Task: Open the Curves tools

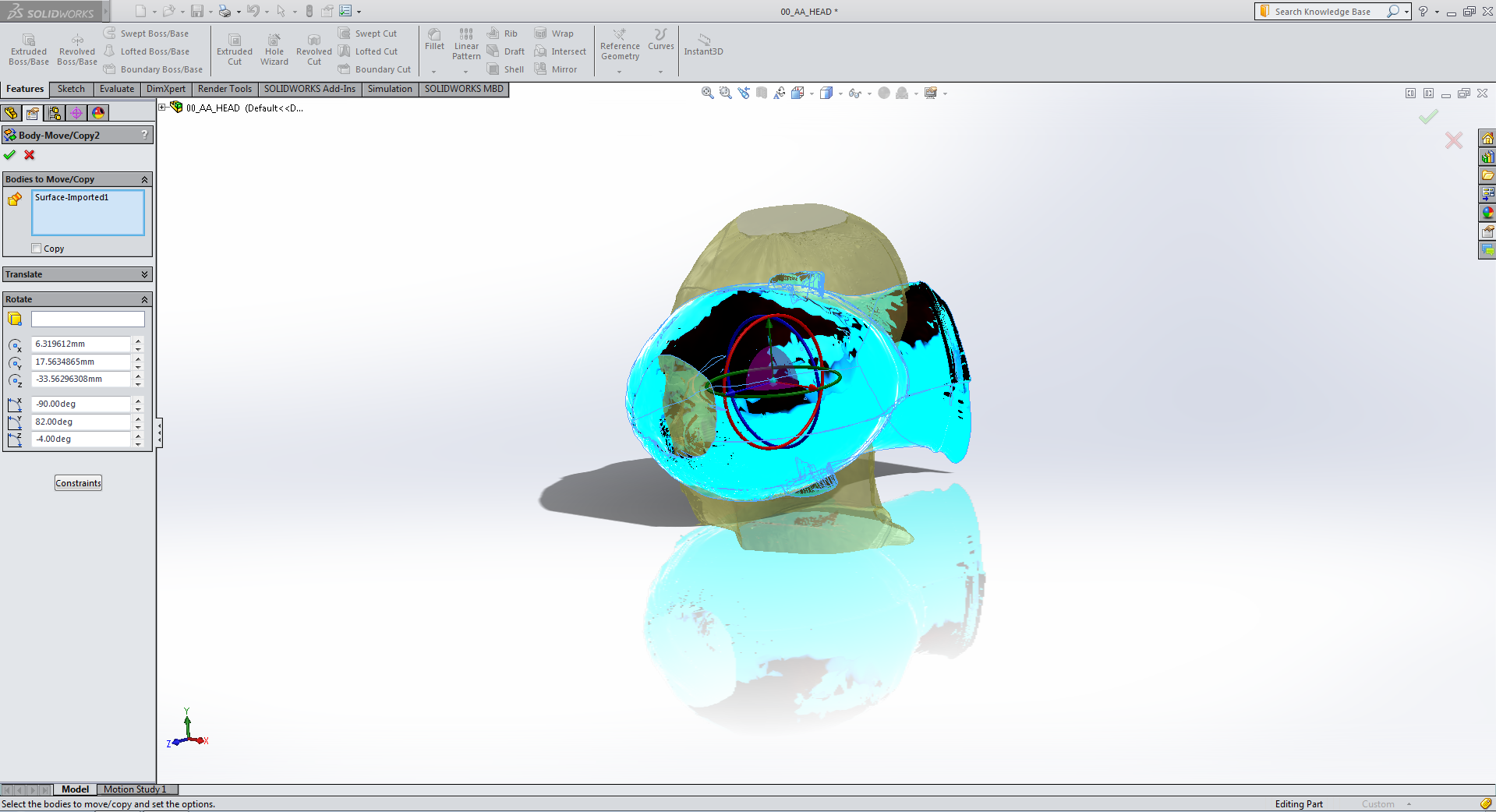Action: coord(661,40)
